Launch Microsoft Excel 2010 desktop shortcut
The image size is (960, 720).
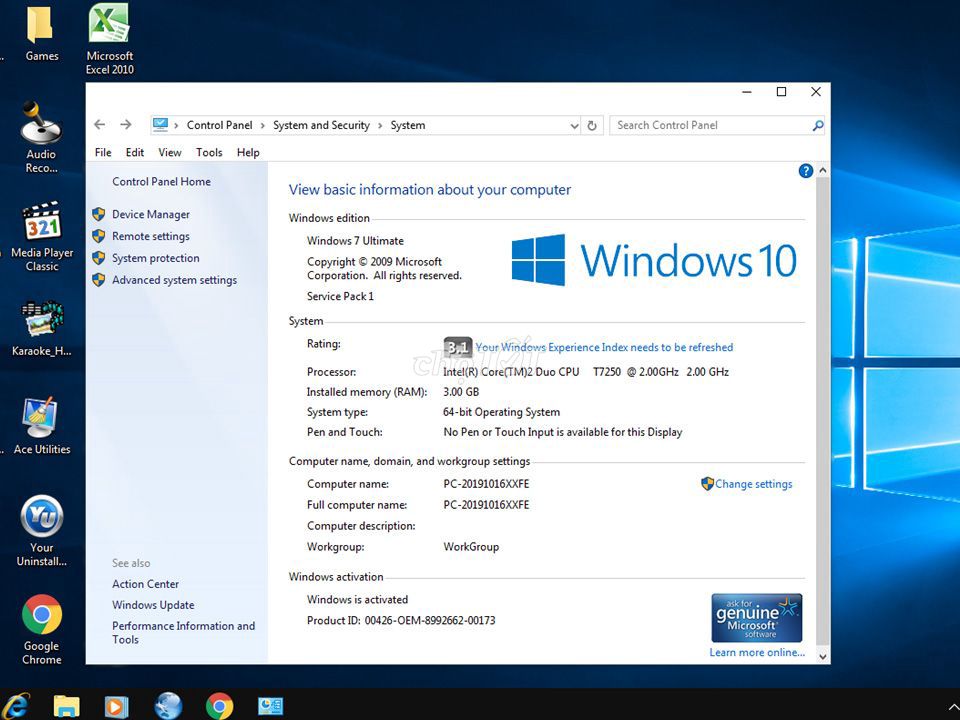coord(110,38)
